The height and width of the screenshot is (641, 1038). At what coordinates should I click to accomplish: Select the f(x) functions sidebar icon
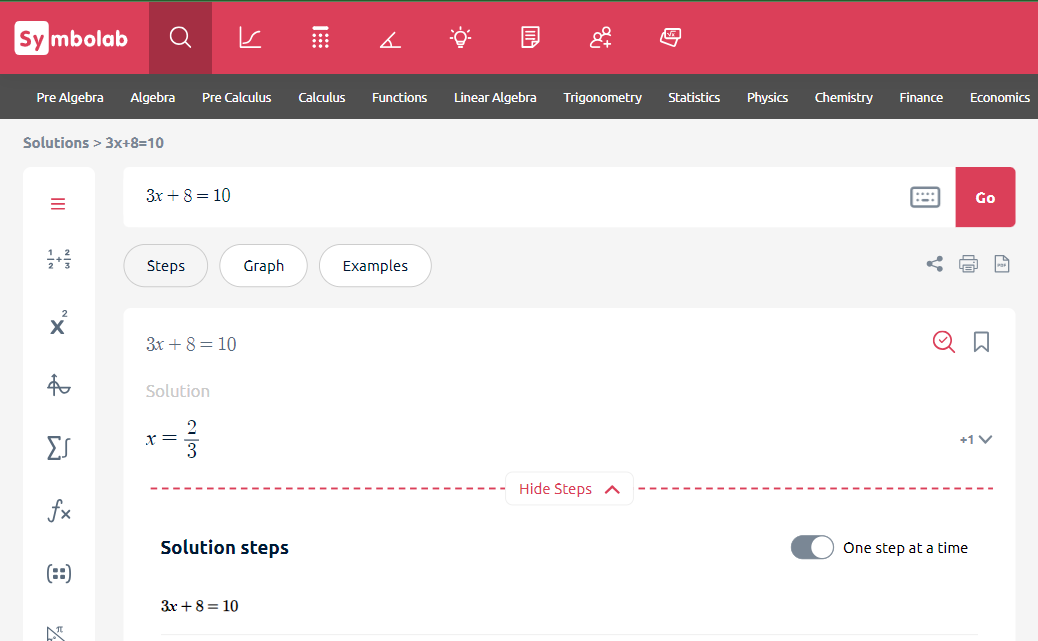59,511
